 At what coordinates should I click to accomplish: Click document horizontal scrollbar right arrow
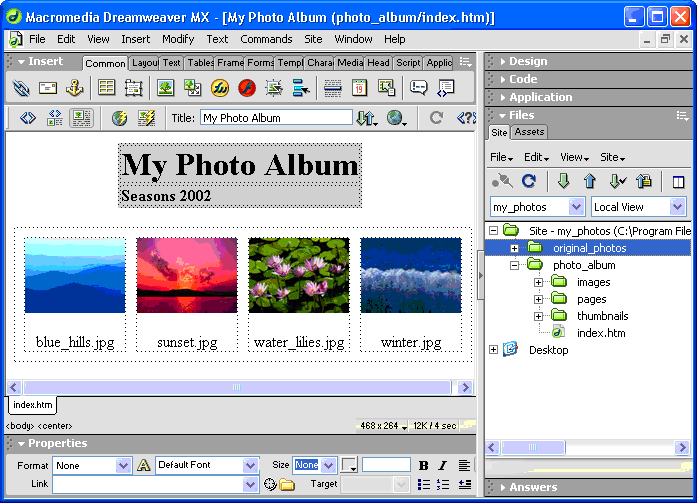coord(465,387)
